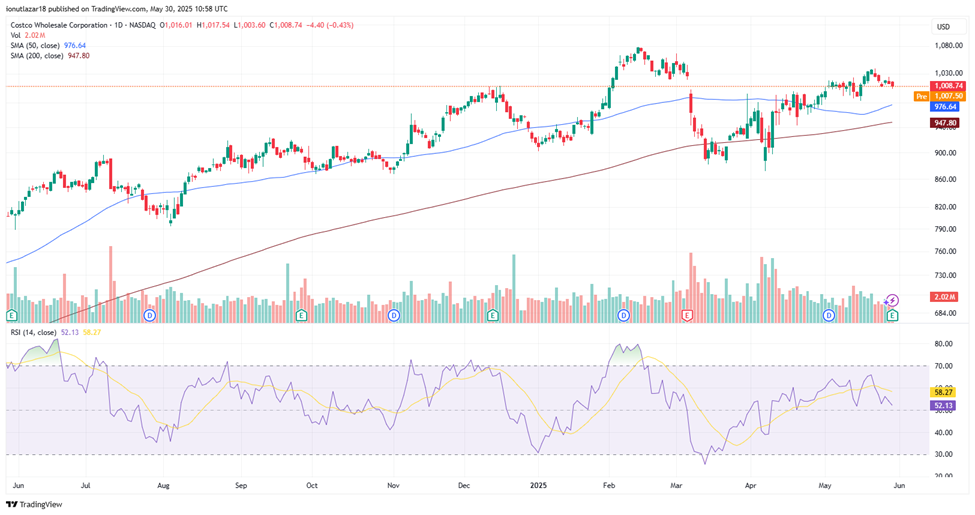Click the blue 976.64 SMA value label
This screenshot has width=975, height=515.
945,106
